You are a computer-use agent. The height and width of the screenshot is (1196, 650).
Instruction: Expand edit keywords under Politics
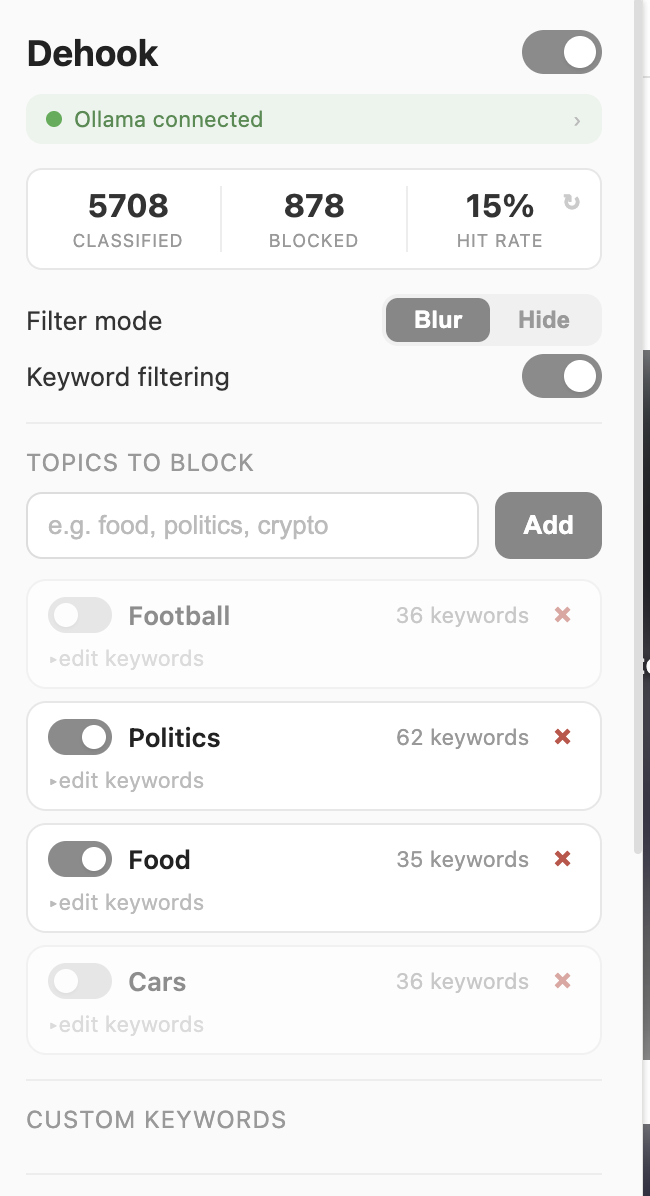(125, 780)
